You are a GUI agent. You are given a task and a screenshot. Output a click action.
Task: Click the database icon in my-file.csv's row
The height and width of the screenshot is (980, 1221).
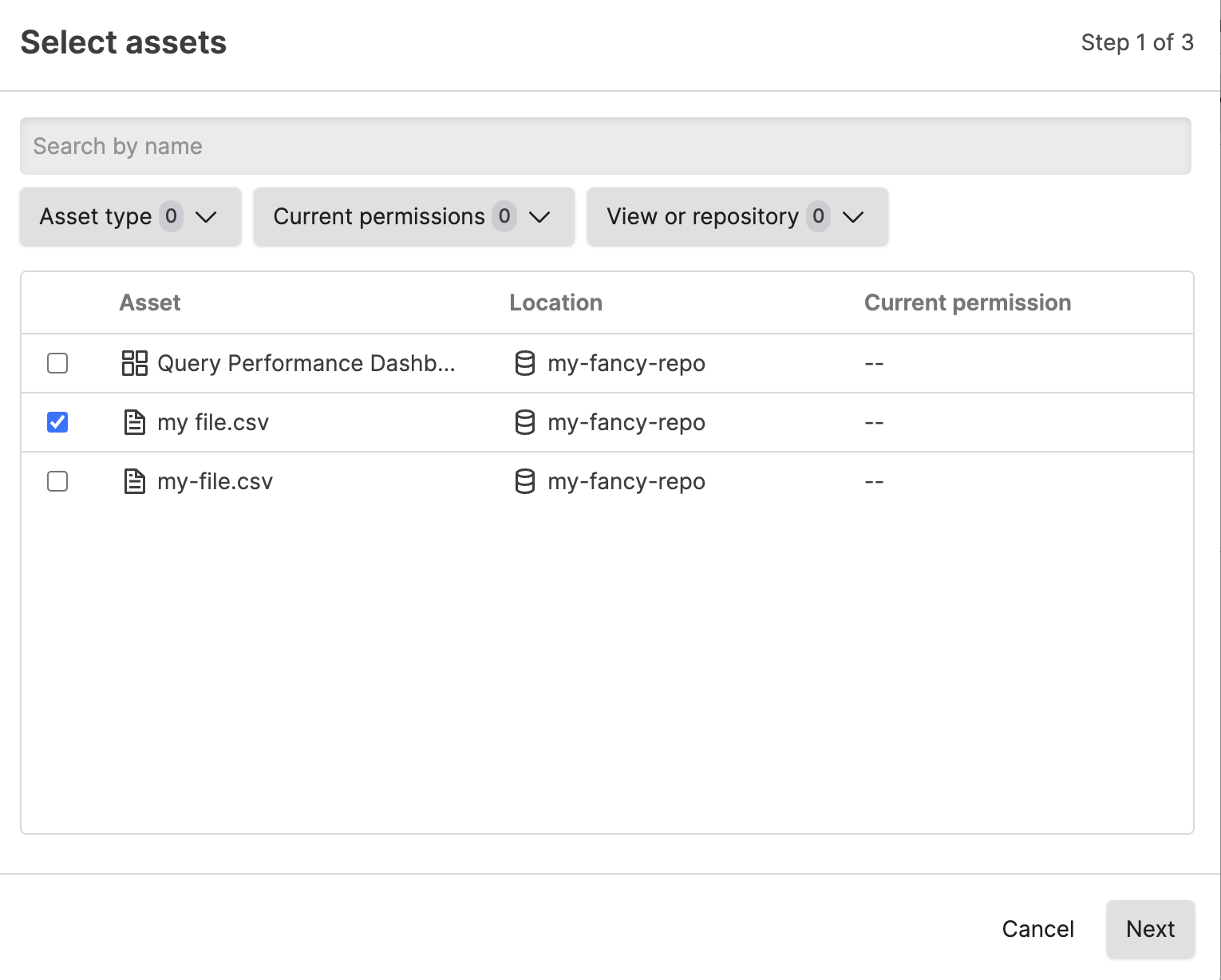click(x=525, y=481)
